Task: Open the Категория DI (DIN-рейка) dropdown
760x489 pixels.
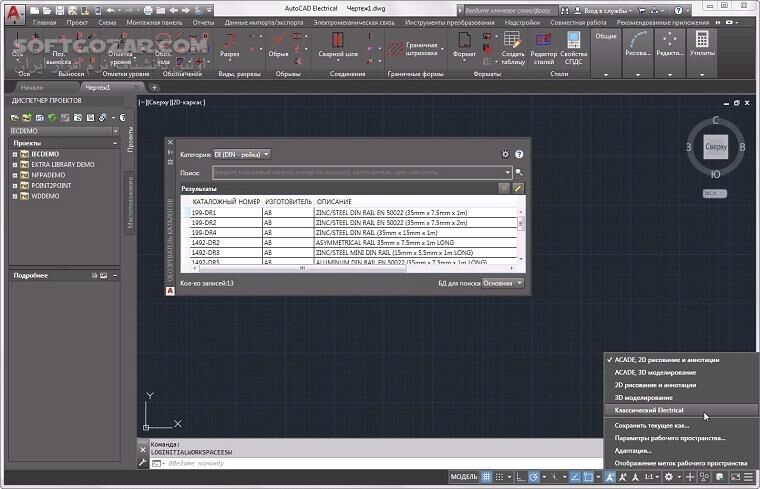Action: [x=241, y=154]
